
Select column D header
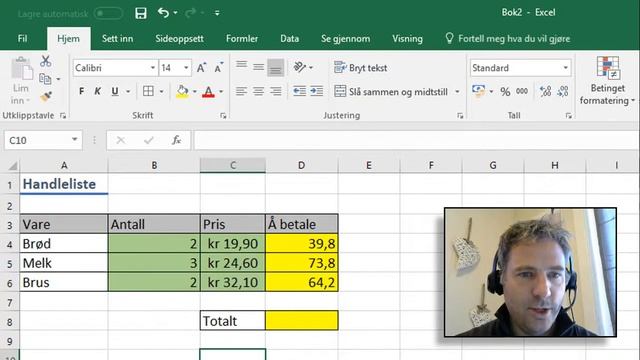[301, 165]
